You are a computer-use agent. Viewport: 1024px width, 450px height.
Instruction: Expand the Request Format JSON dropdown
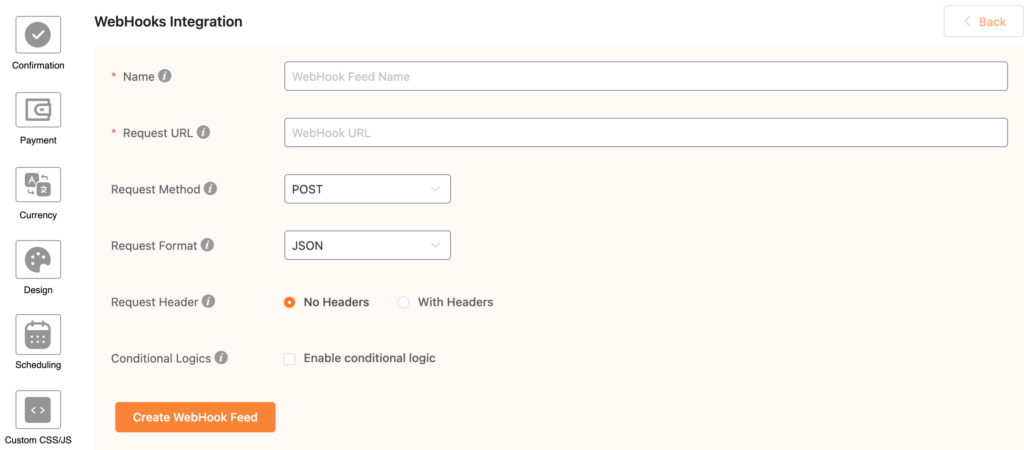367,245
